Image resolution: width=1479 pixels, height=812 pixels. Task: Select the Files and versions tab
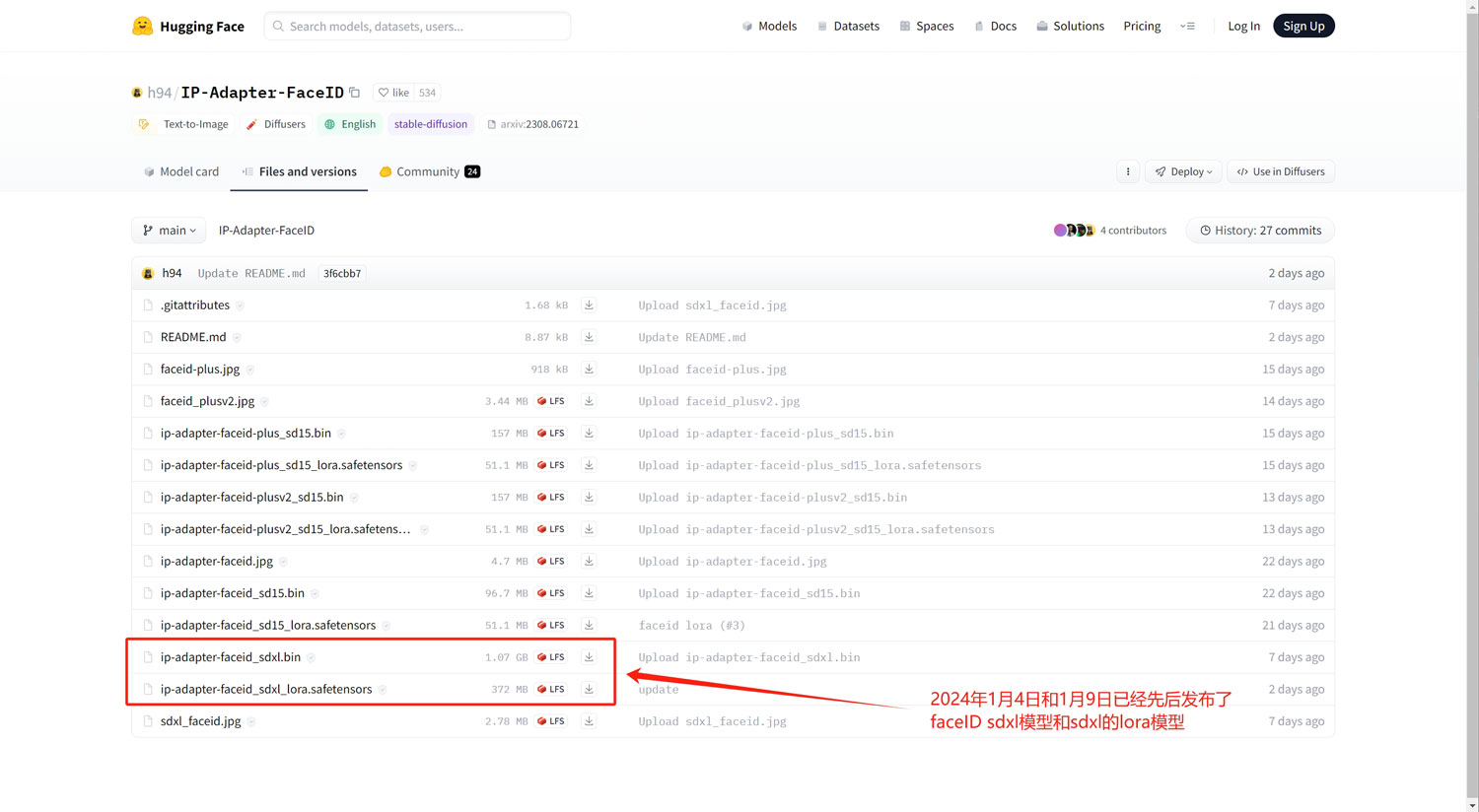pyautogui.click(x=299, y=171)
